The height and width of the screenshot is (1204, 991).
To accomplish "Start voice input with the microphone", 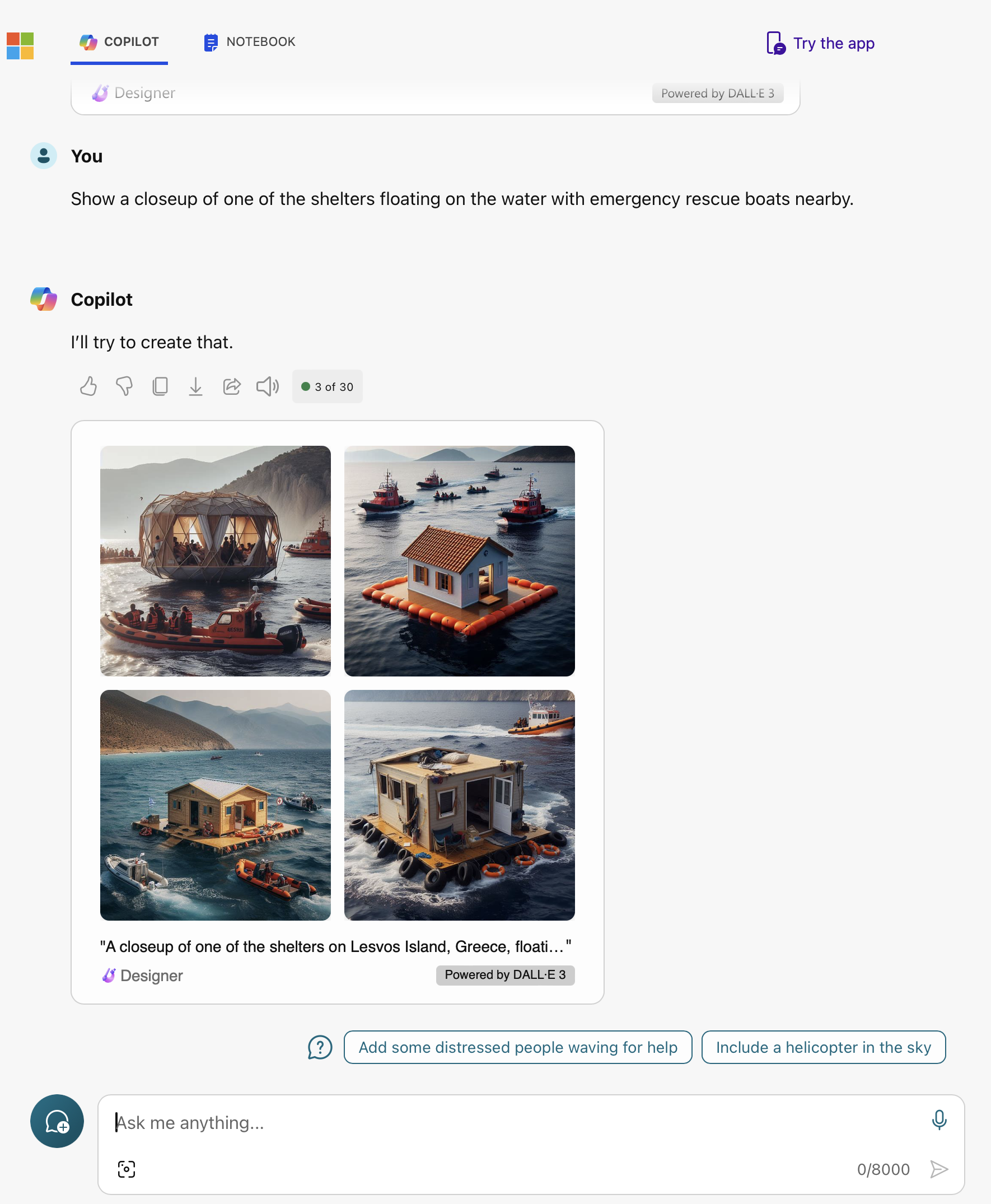I will click(938, 1120).
